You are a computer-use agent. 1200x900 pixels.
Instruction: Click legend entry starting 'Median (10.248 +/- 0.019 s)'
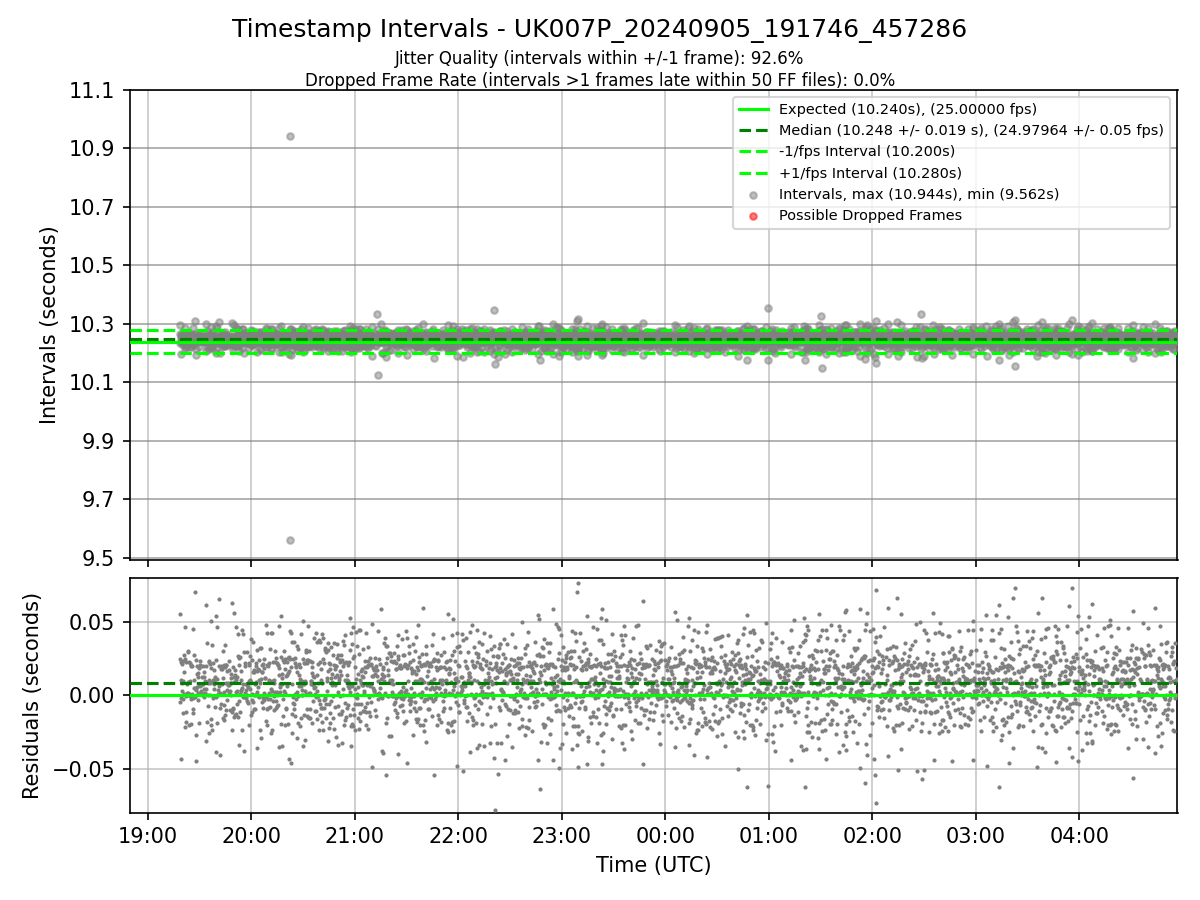coord(971,130)
